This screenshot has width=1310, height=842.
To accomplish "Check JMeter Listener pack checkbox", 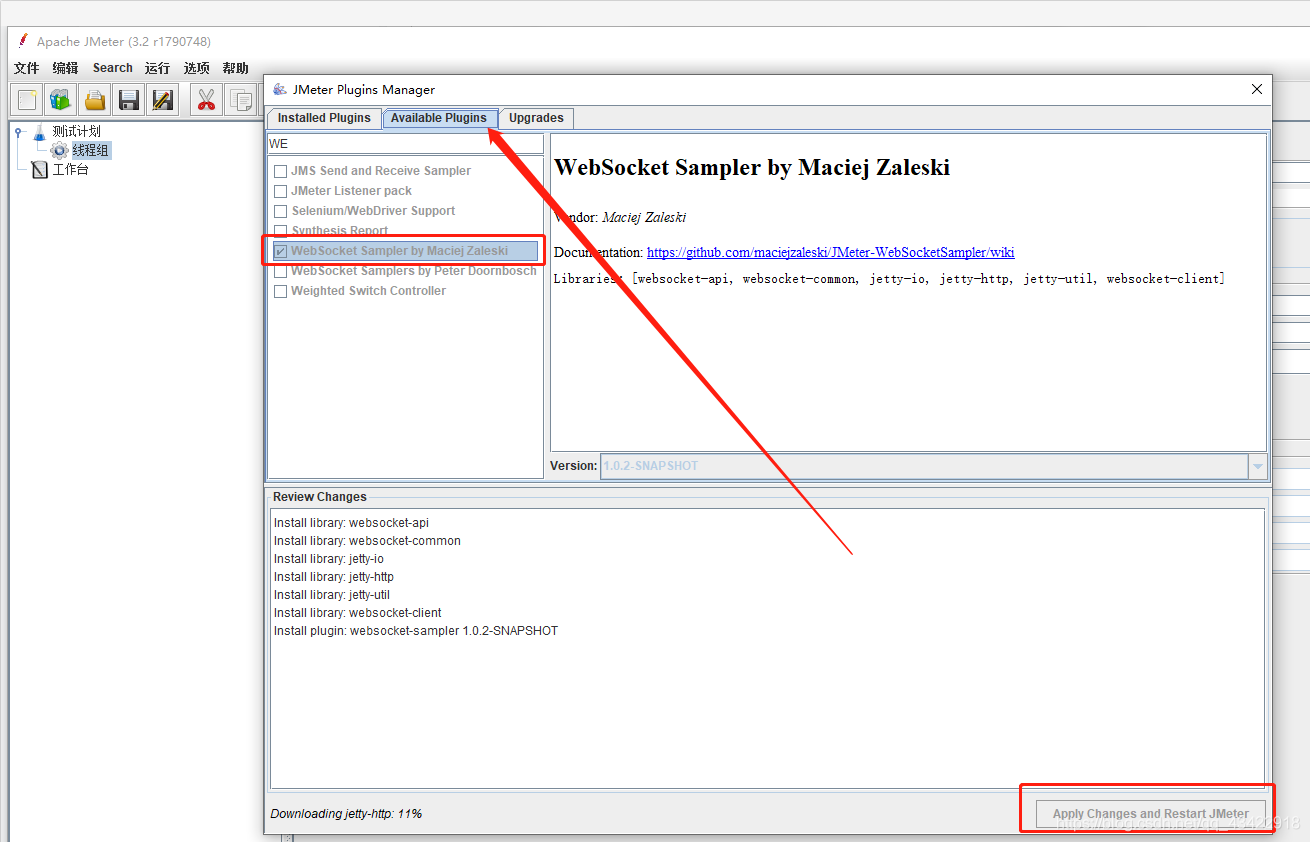I will 281,191.
